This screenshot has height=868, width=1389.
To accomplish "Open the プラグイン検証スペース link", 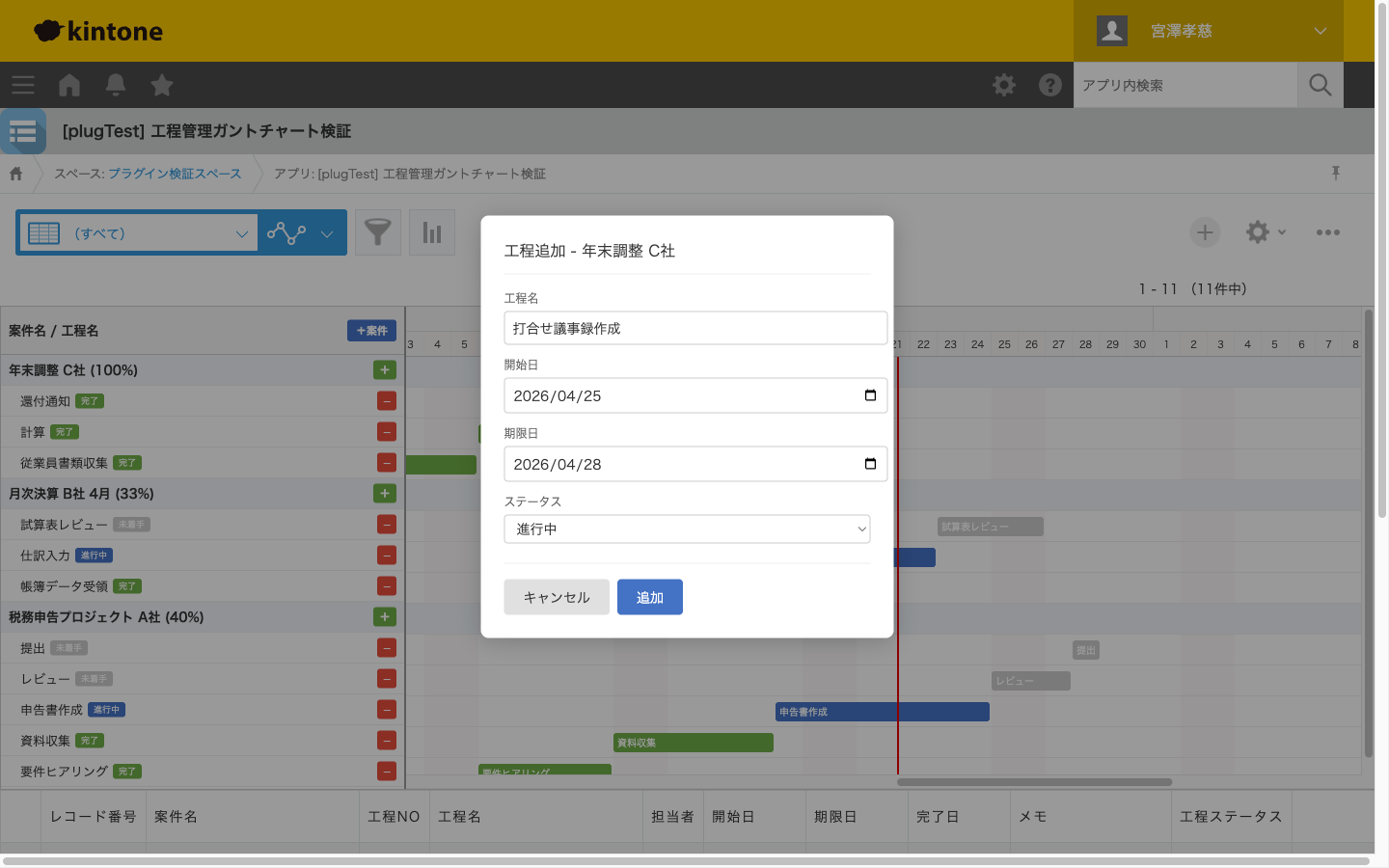I will 175,174.
